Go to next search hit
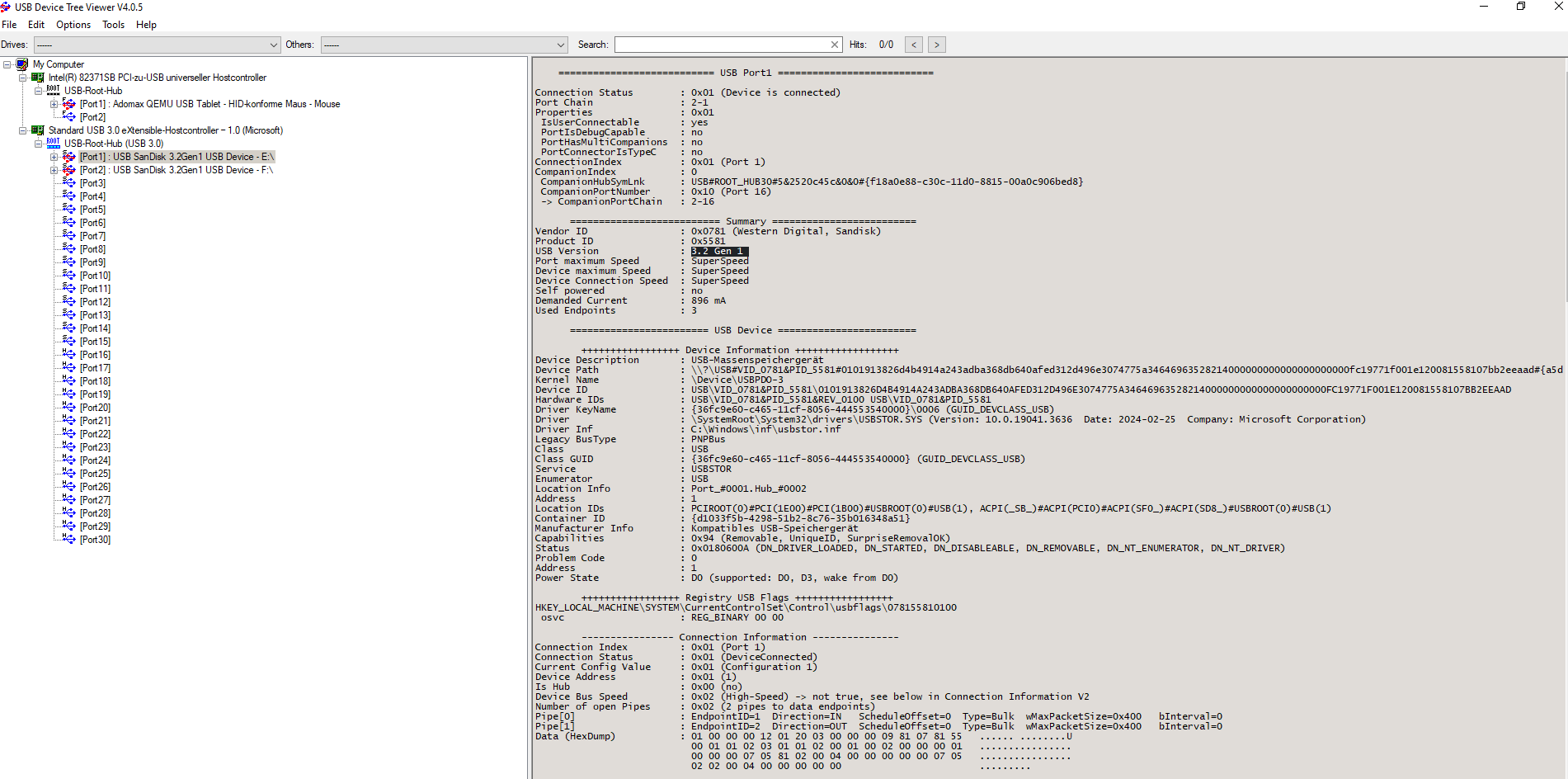The image size is (1568, 779). 937,45
